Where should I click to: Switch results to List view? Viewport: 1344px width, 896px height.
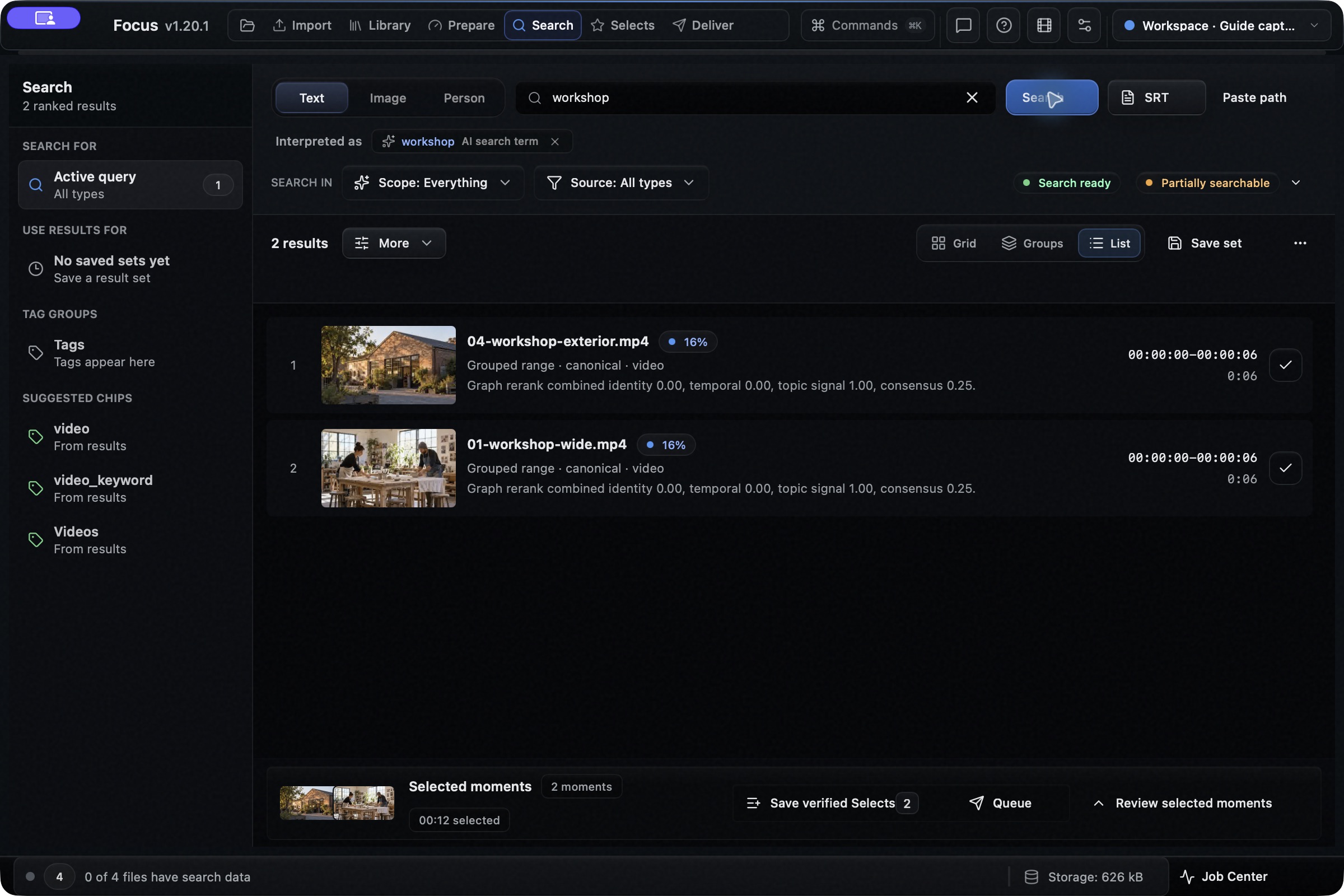click(x=1109, y=244)
